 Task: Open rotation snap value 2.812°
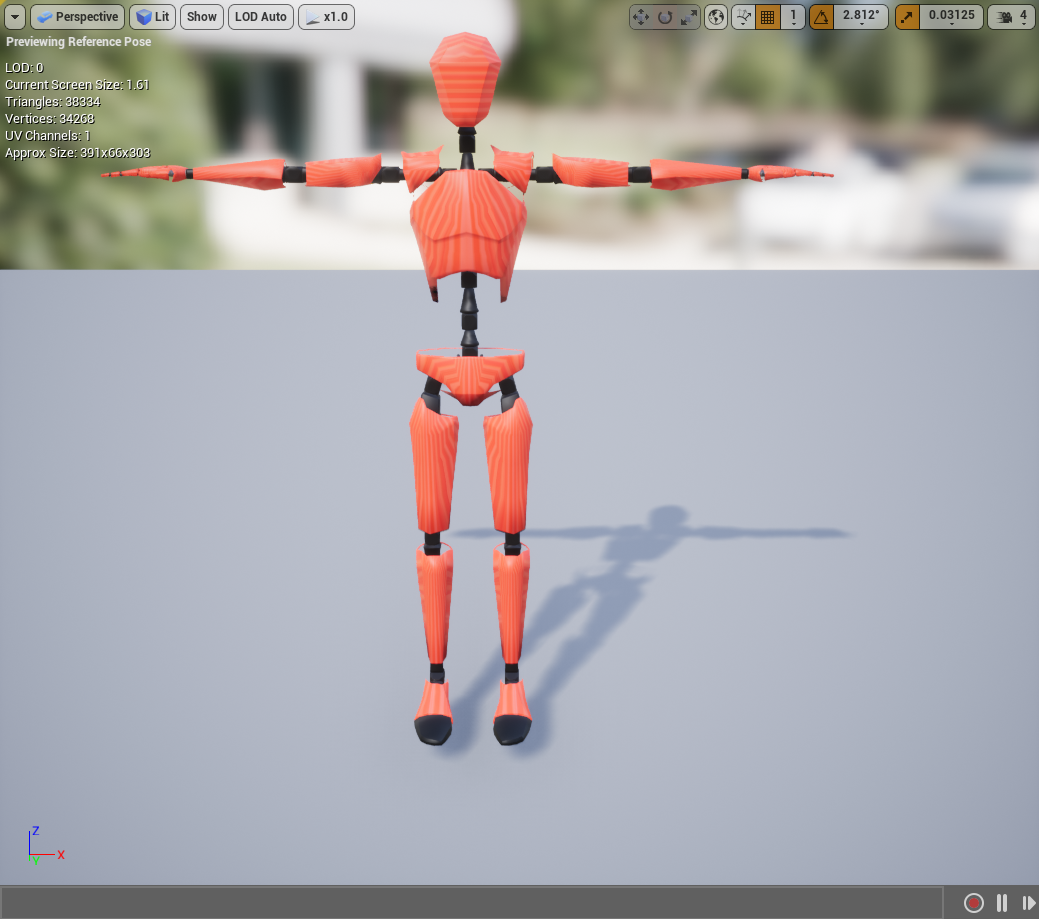[x=860, y=17]
